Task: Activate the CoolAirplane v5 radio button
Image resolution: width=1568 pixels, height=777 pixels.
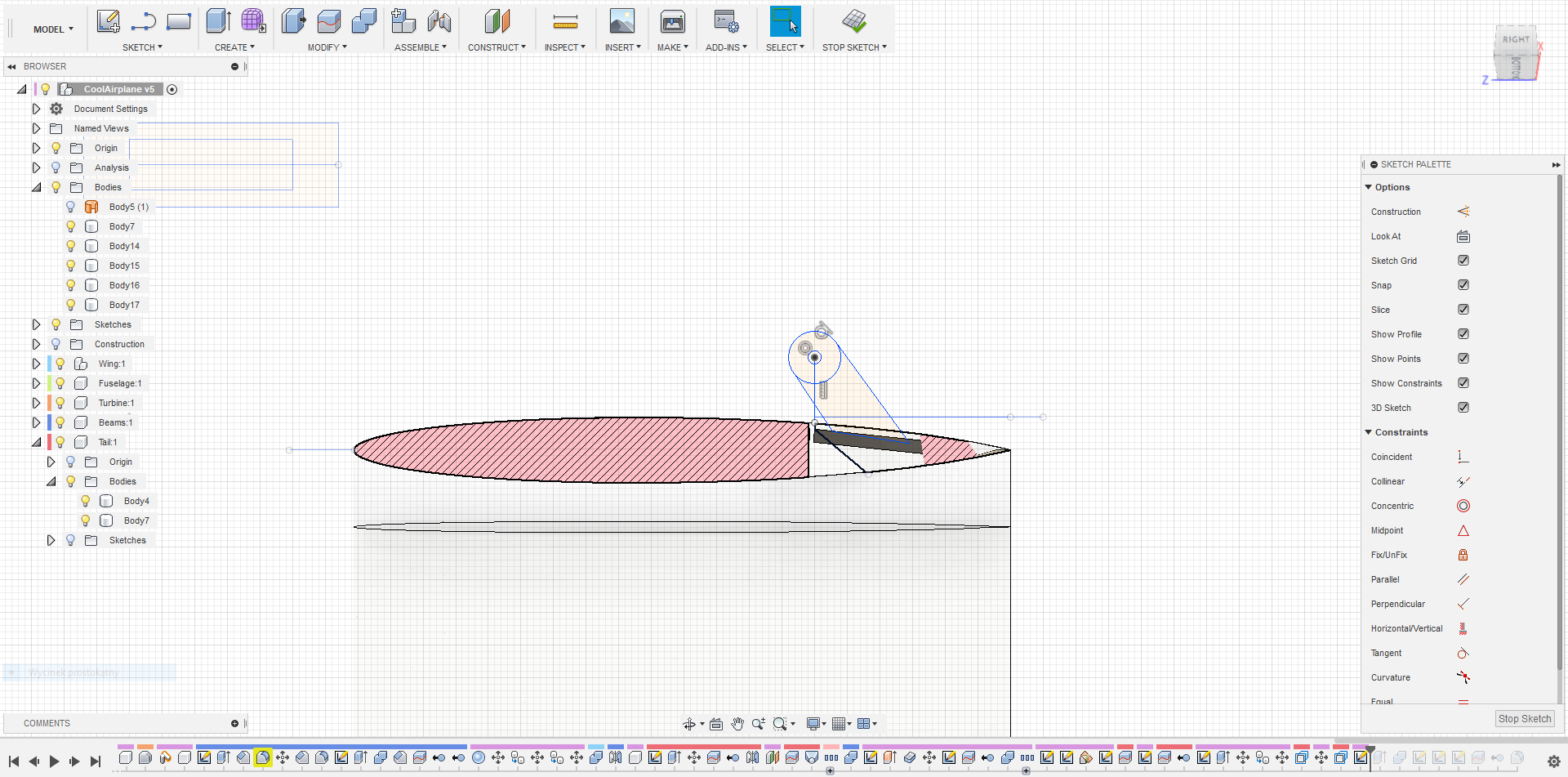Action: (172, 89)
